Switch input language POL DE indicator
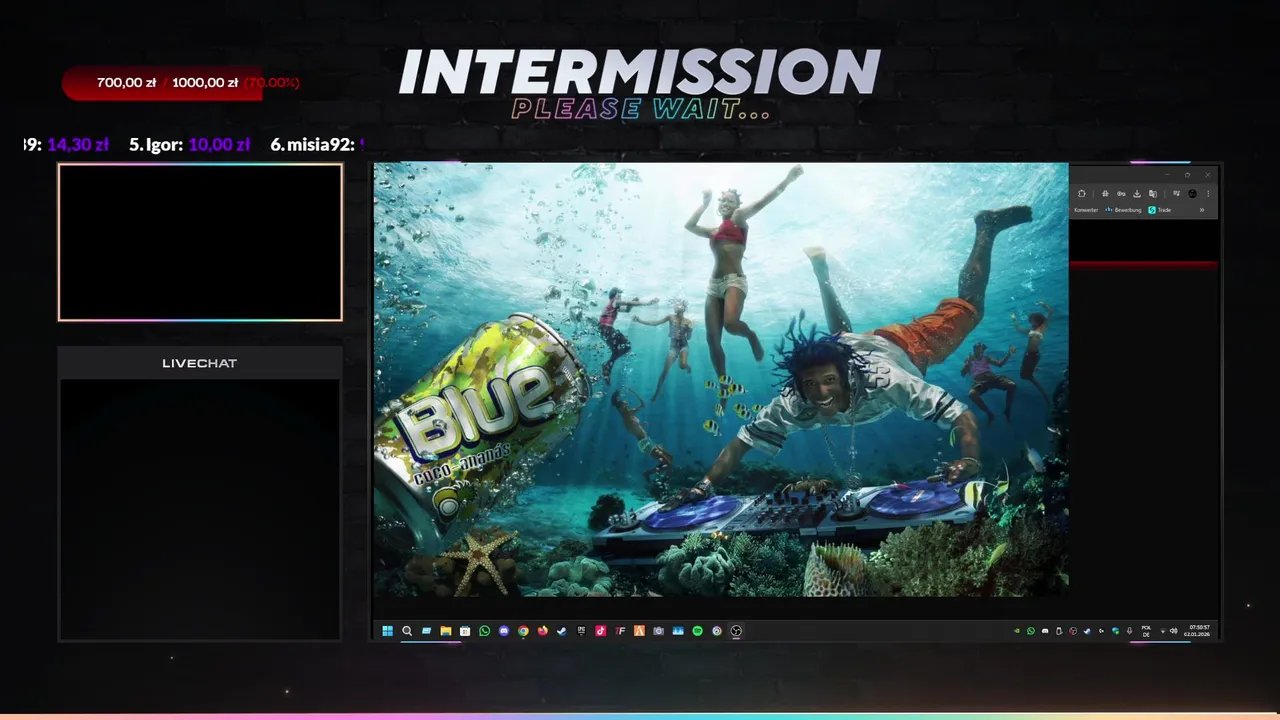Image resolution: width=1280 pixels, height=720 pixels. [1146, 631]
